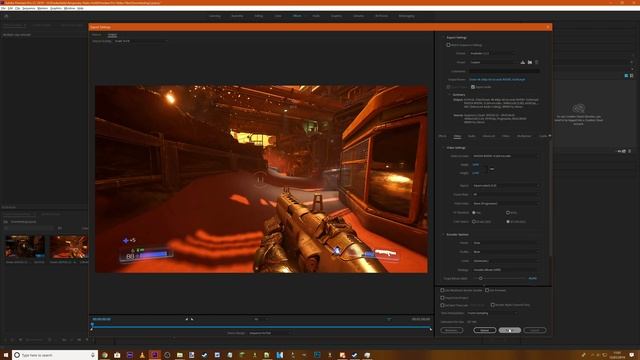Viewport: 640px width, 360px height.
Task: Open the Windows Start menu
Action: (x=6, y=355)
